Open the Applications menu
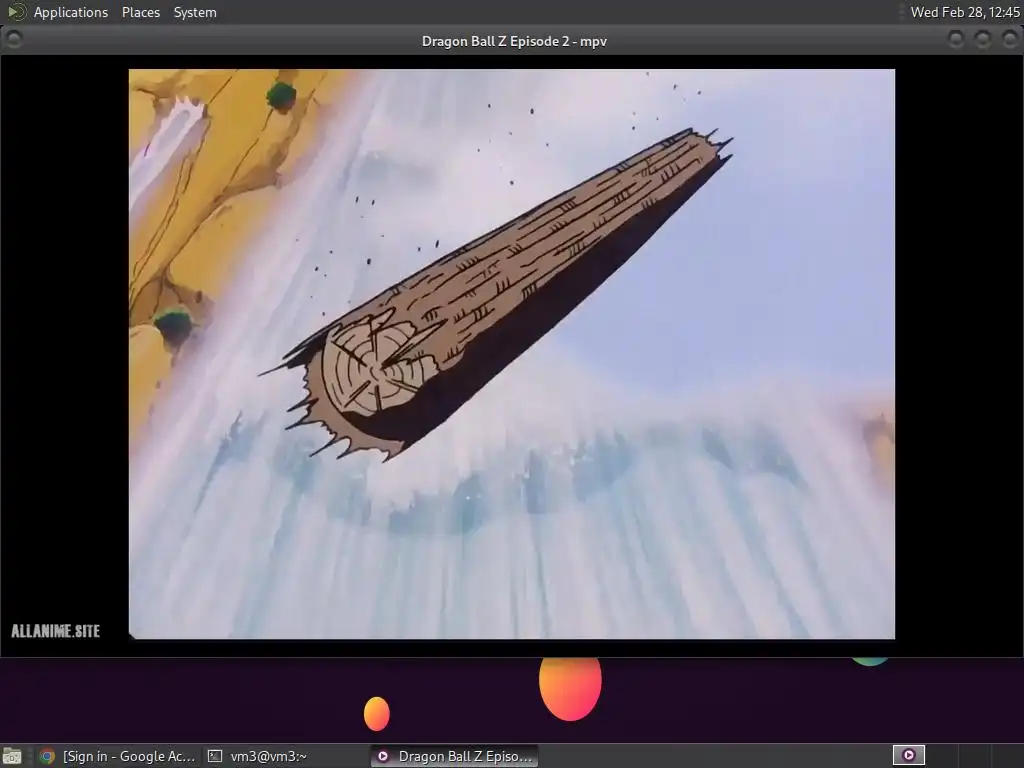Screen dimensions: 1024x768 tap(71, 12)
